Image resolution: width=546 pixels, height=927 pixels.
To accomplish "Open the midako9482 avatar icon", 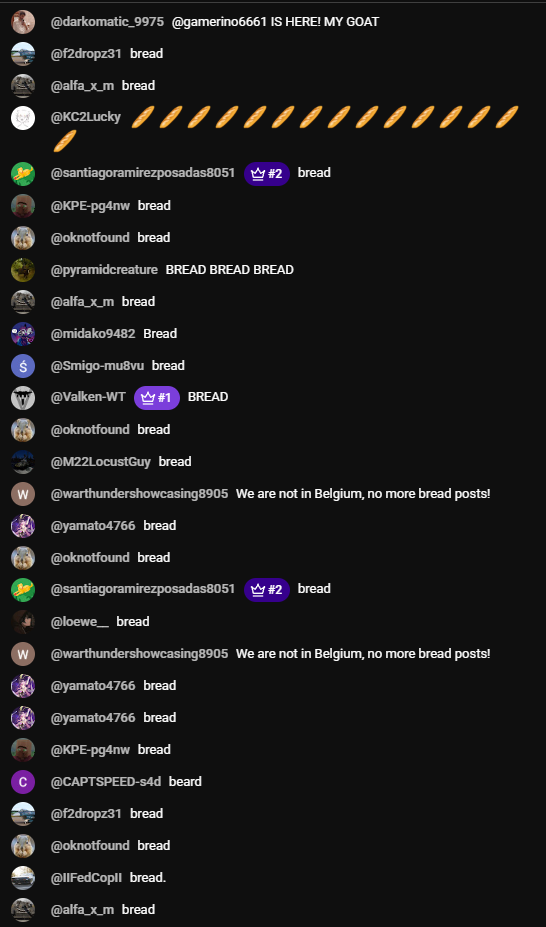I will pos(23,333).
